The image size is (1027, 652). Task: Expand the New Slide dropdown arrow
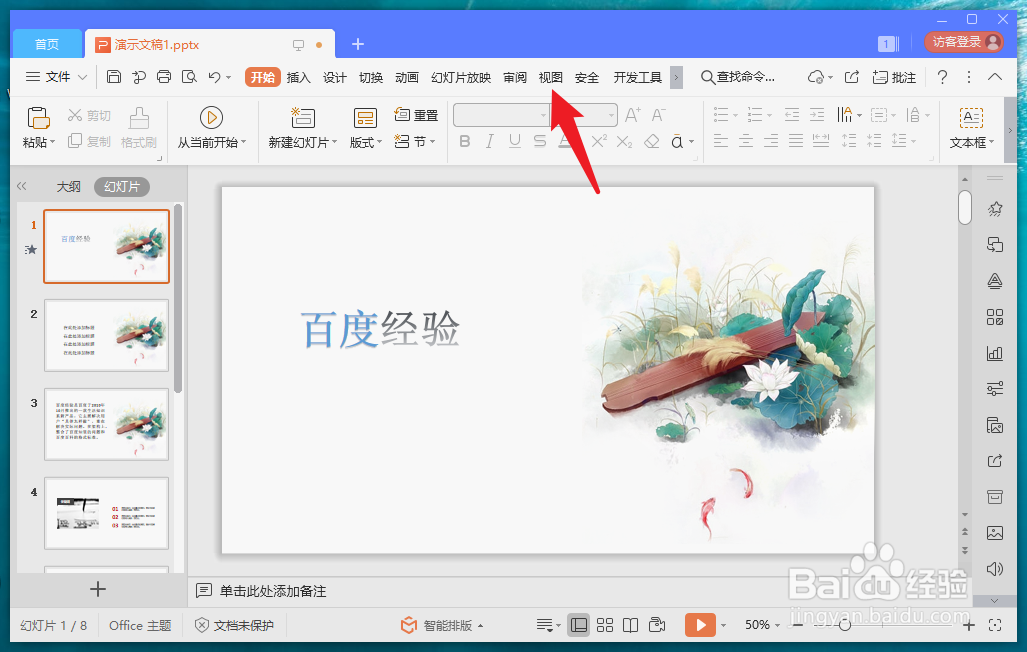point(335,142)
